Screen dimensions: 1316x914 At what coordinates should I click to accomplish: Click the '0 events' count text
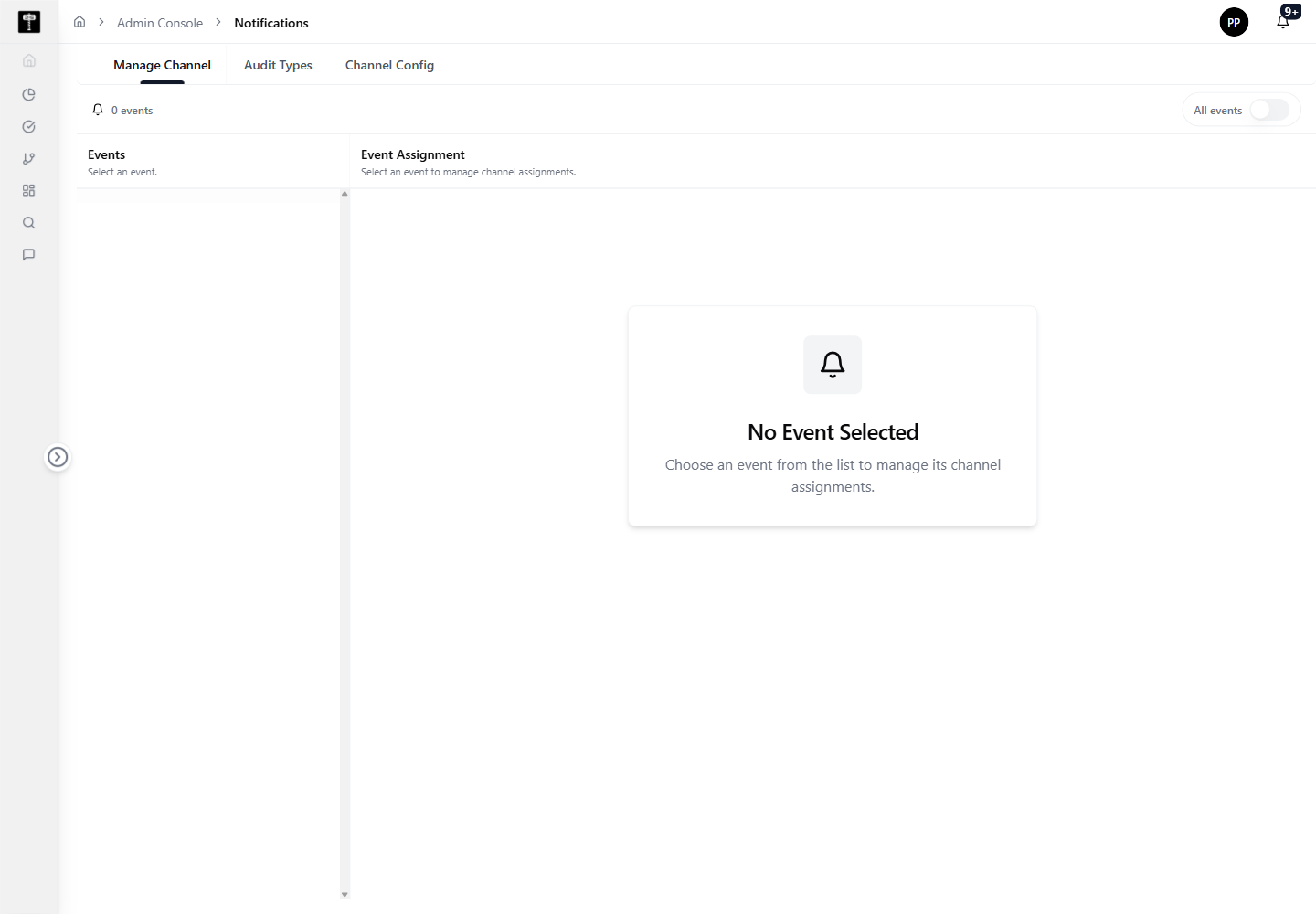(133, 111)
